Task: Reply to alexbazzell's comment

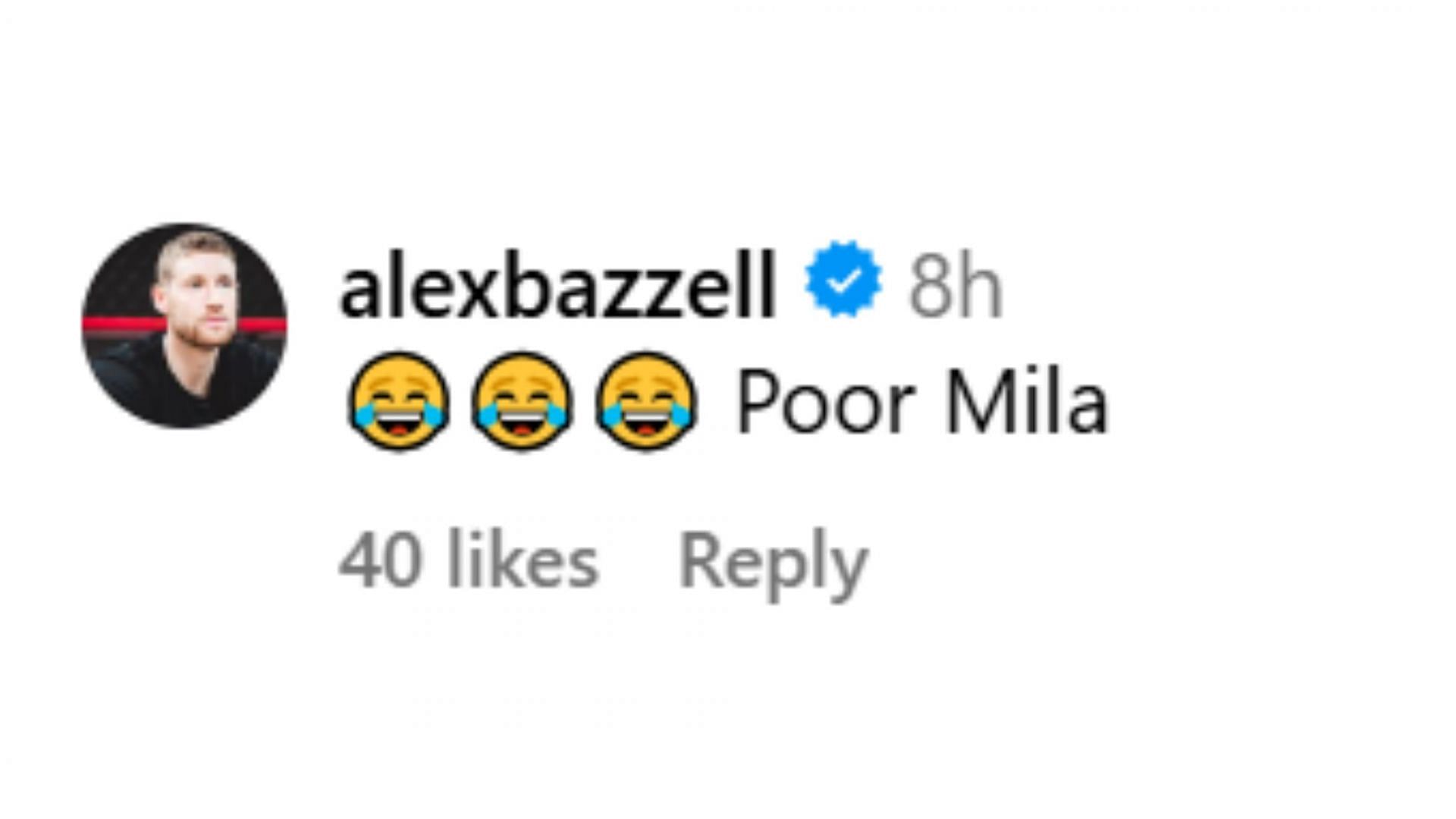Action: tap(773, 565)
